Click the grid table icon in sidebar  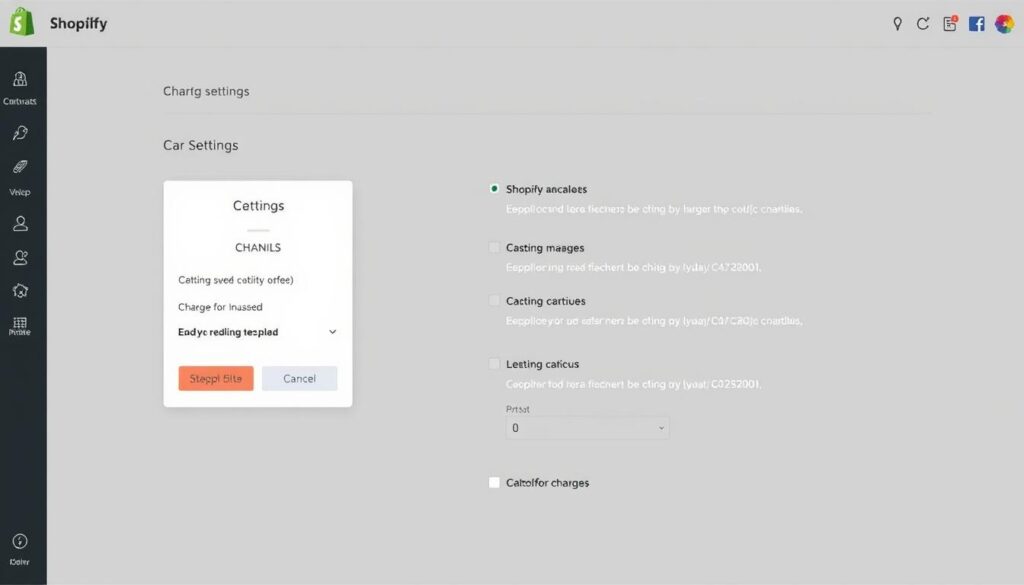coord(21,323)
